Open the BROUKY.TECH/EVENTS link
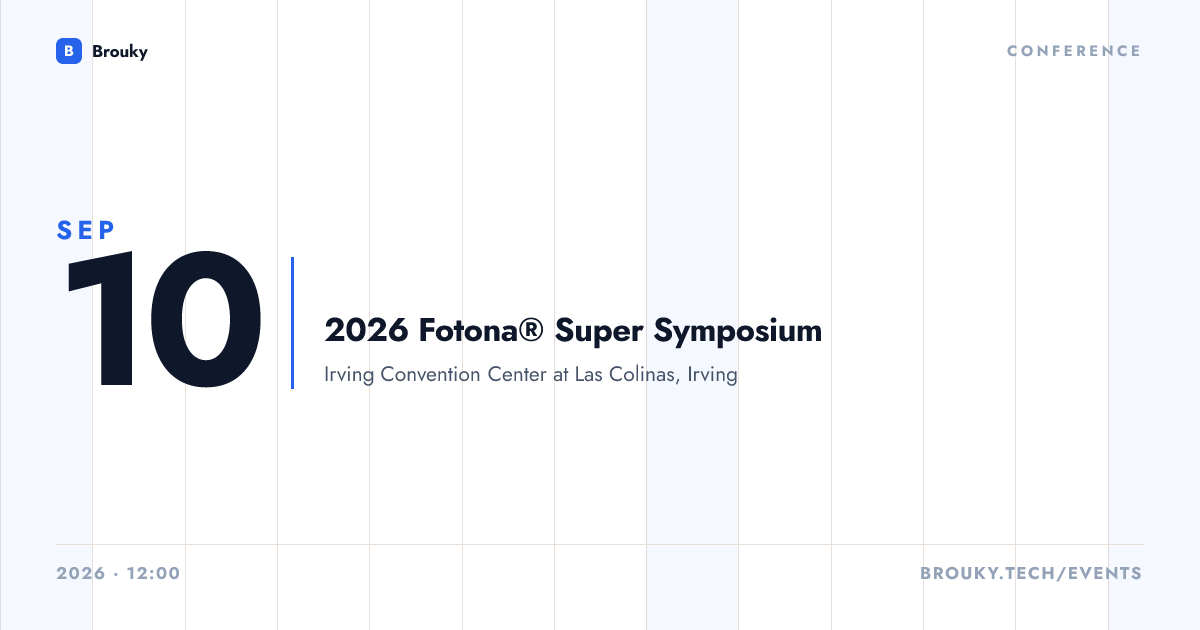This screenshot has height=630, width=1200. coord(1031,574)
